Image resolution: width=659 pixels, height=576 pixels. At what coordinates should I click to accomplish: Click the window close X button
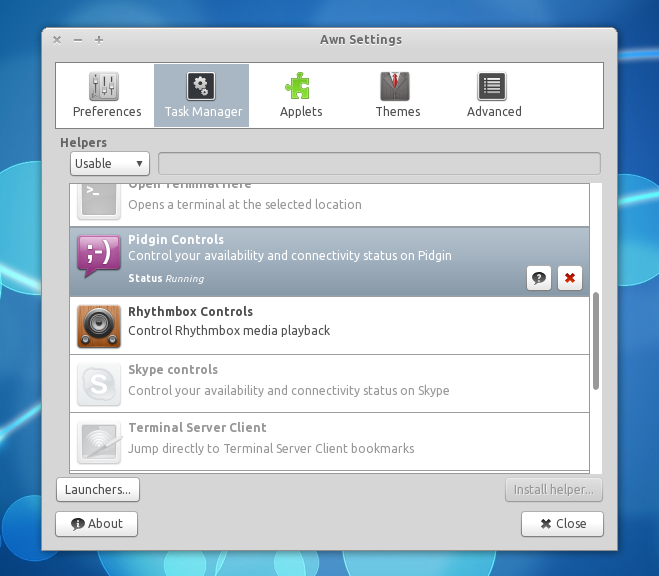click(x=57, y=40)
